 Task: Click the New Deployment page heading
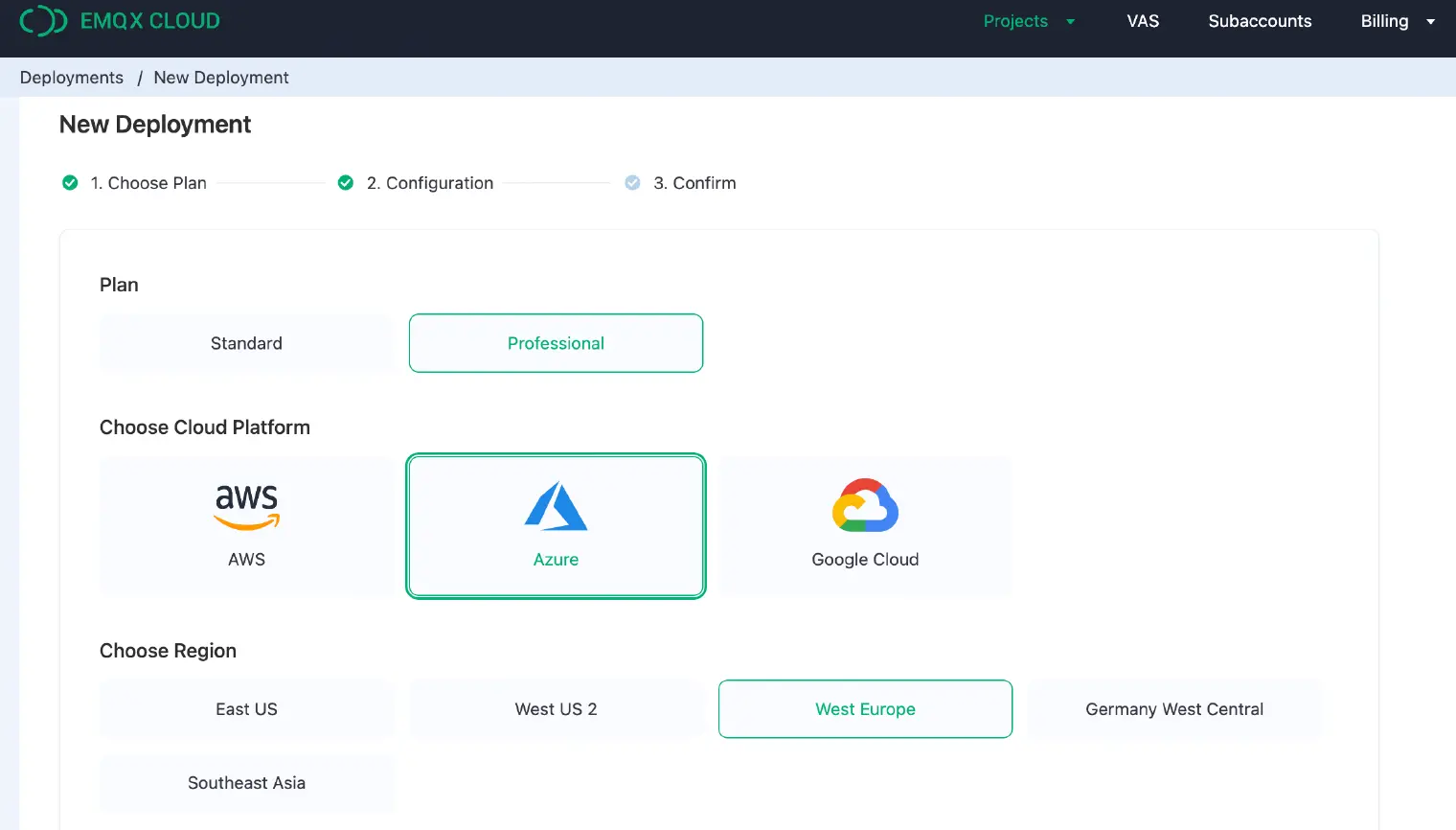155,125
